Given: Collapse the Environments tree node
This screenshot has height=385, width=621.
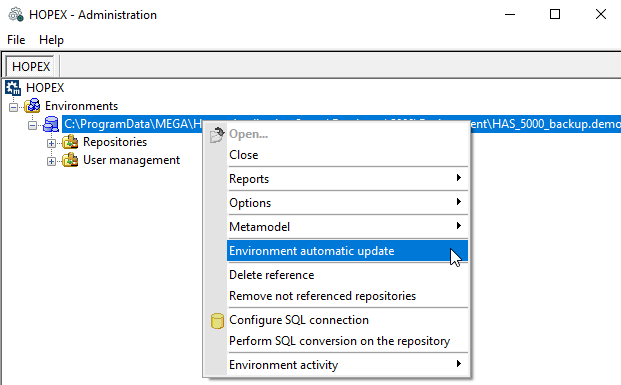Looking at the screenshot, I should point(13,107).
